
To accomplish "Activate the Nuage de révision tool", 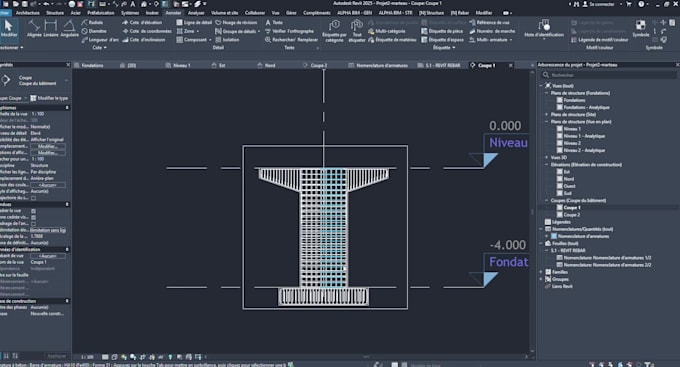I will tap(236, 23).
